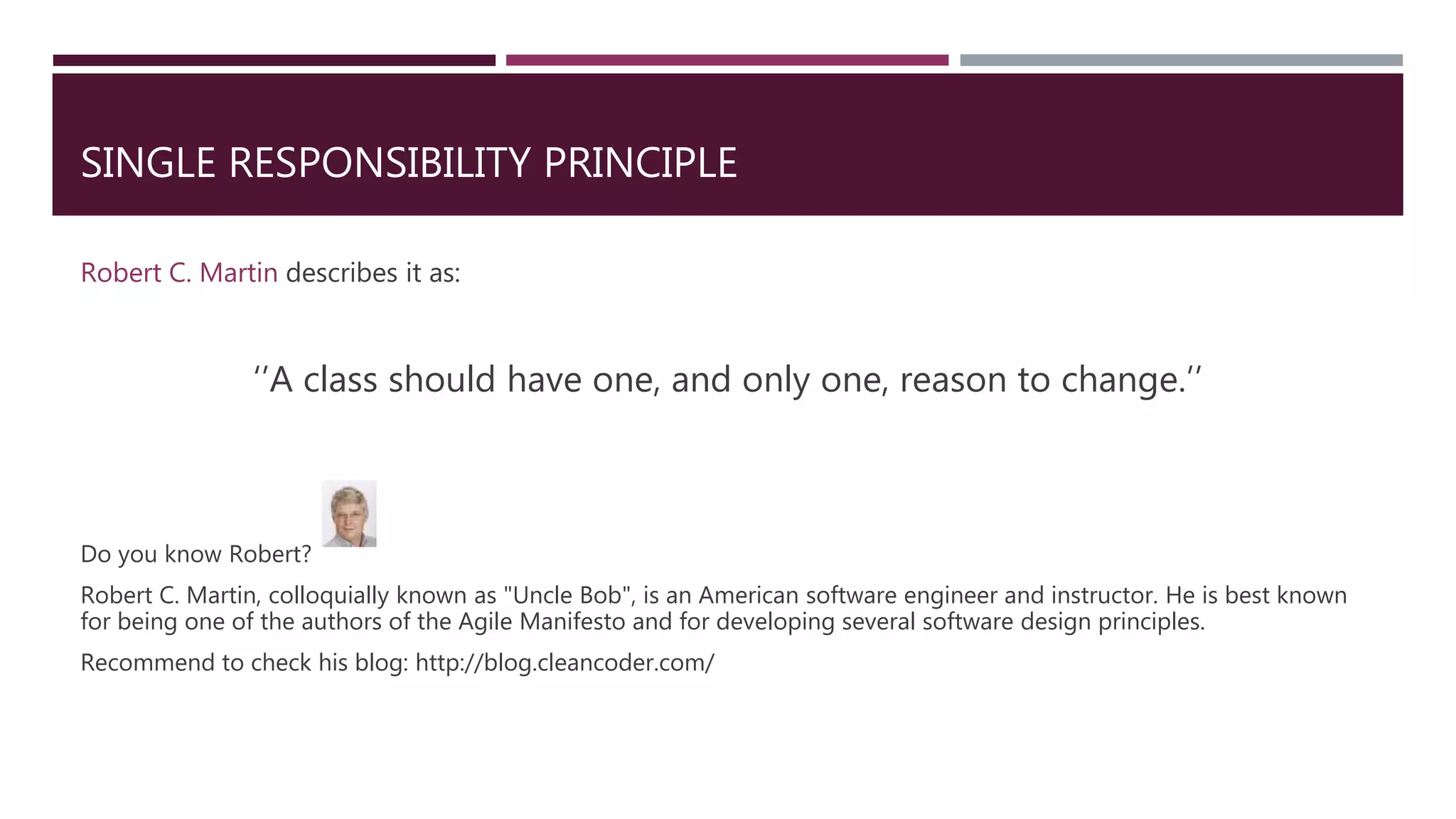Click the word PRINCIPLE in the title

[641, 163]
